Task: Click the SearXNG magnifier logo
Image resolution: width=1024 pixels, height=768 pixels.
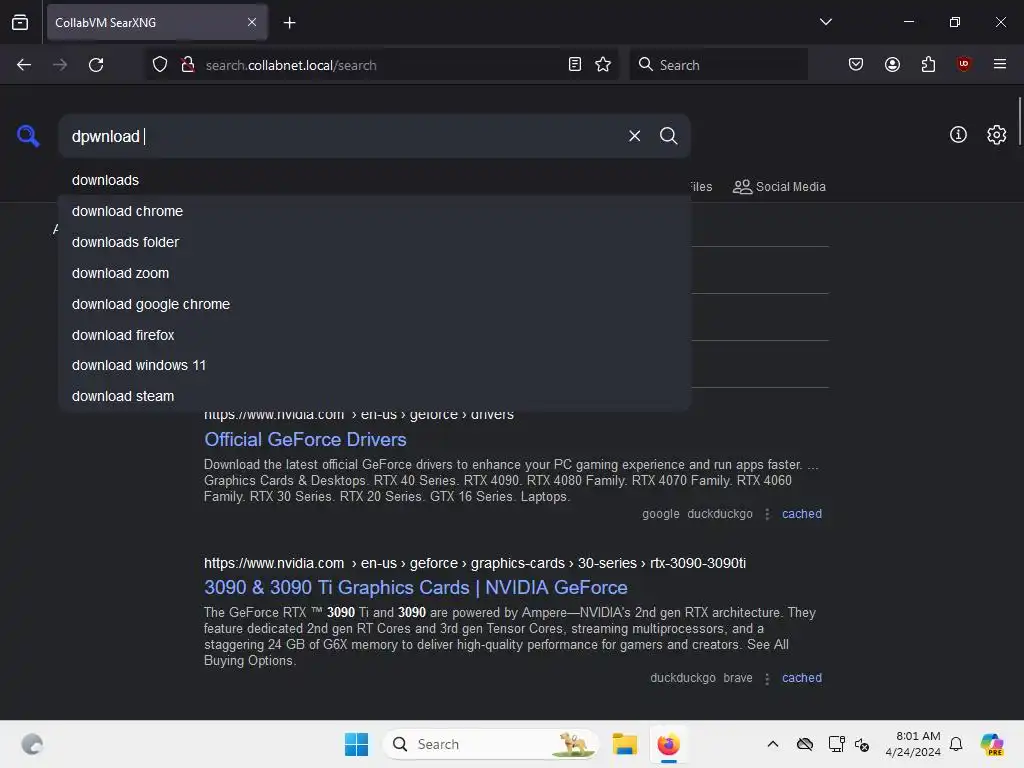Action: tap(28, 136)
